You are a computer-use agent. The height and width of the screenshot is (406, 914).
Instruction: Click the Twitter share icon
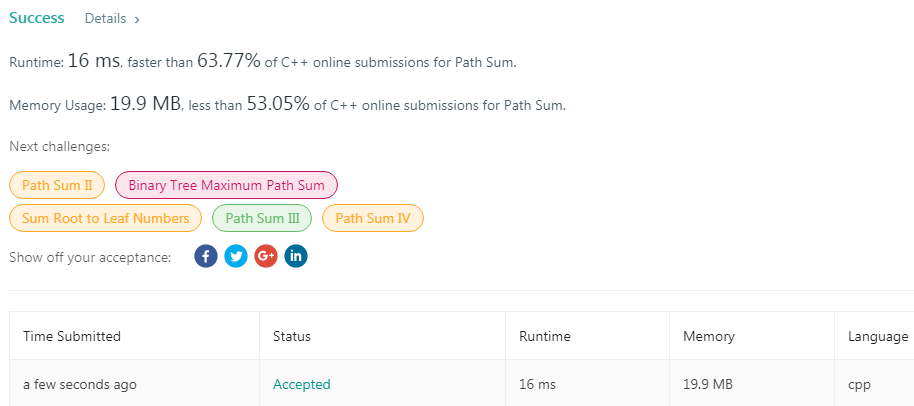(235, 257)
